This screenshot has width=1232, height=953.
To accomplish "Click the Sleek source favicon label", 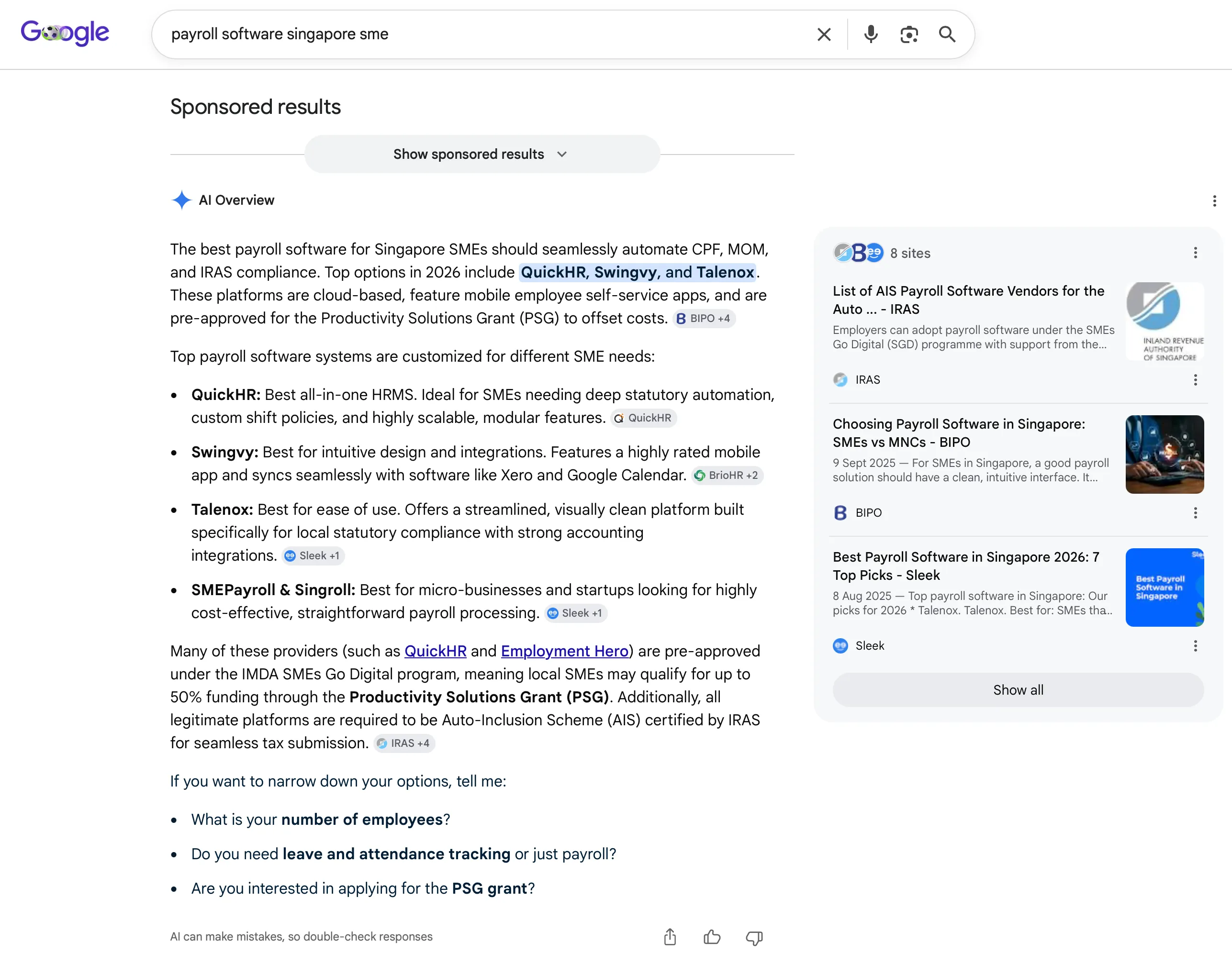I will [x=859, y=646].
